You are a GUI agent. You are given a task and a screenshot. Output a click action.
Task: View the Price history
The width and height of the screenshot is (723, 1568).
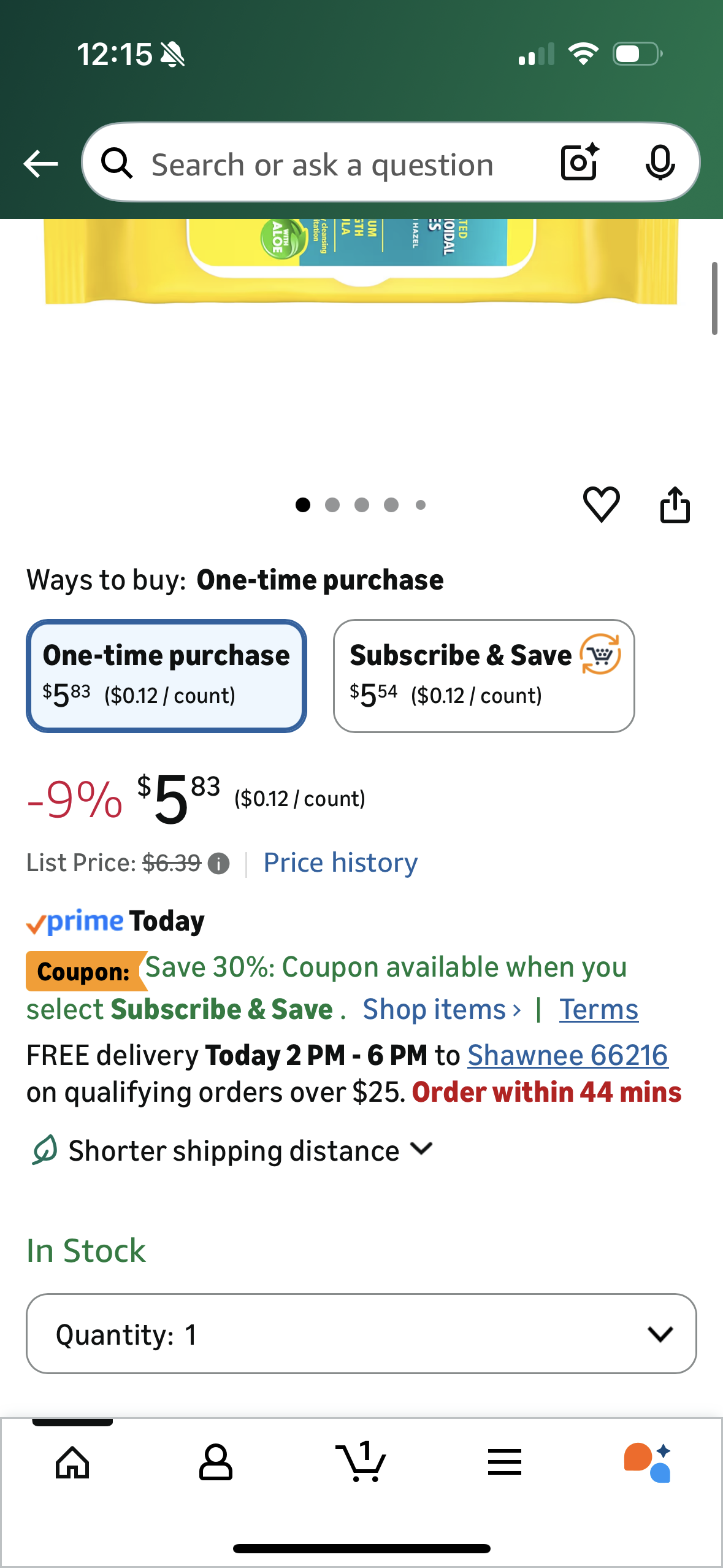339,863
